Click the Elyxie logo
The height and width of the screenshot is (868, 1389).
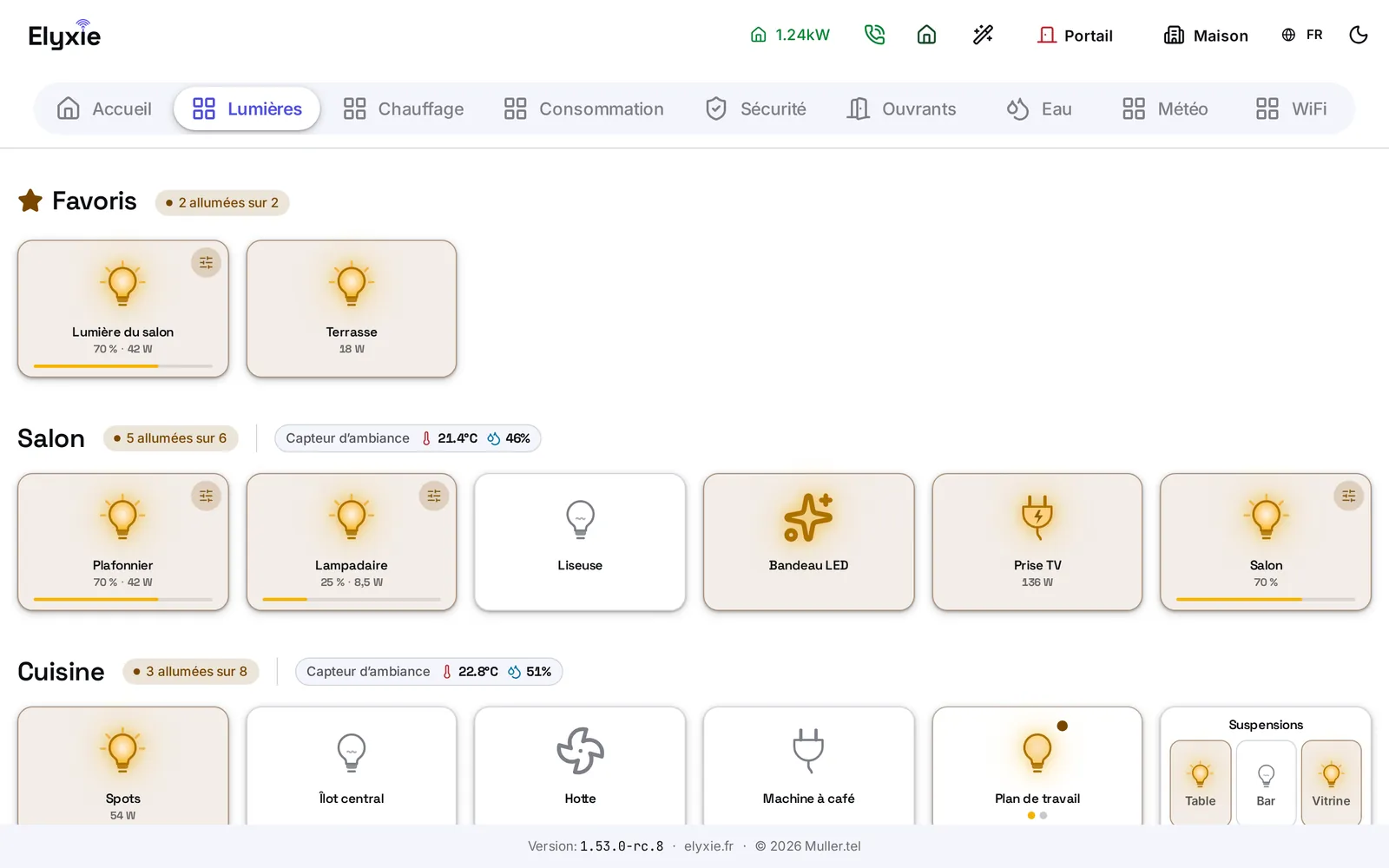(x=64, y=35)
